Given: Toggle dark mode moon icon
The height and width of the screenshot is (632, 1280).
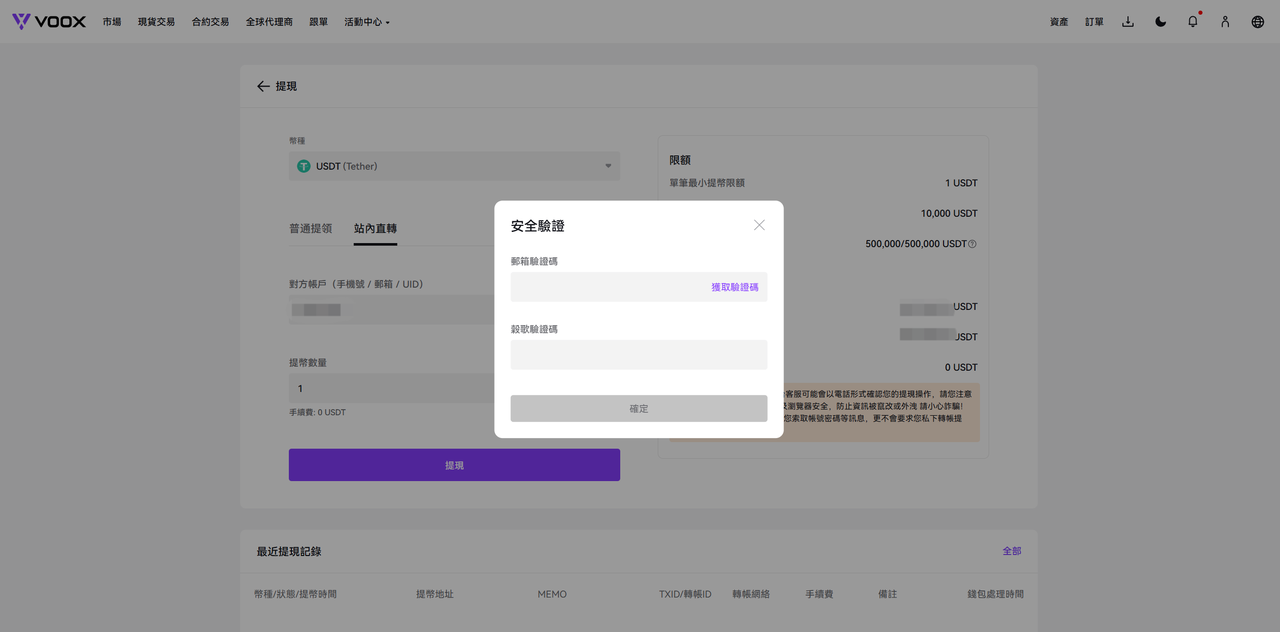Looking at the screenshot, I should click(x=1160, y=21).
